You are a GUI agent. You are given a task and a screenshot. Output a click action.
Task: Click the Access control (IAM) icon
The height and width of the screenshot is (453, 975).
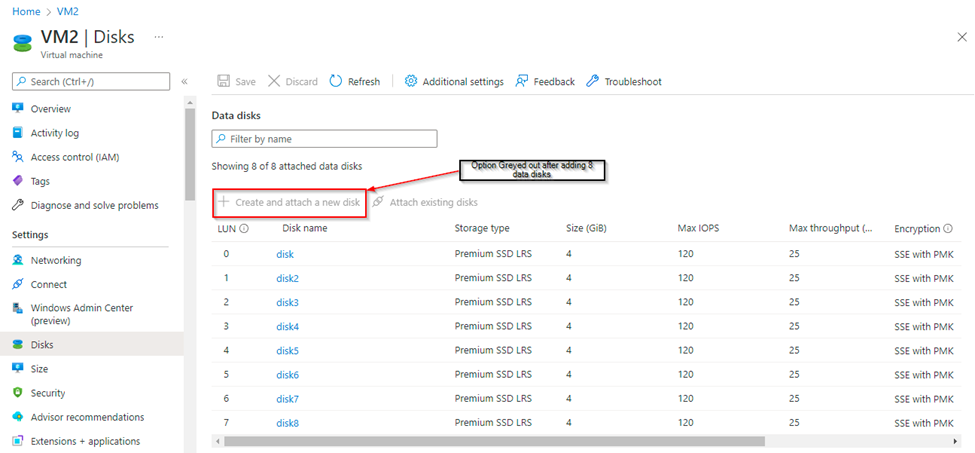(18, 157)
